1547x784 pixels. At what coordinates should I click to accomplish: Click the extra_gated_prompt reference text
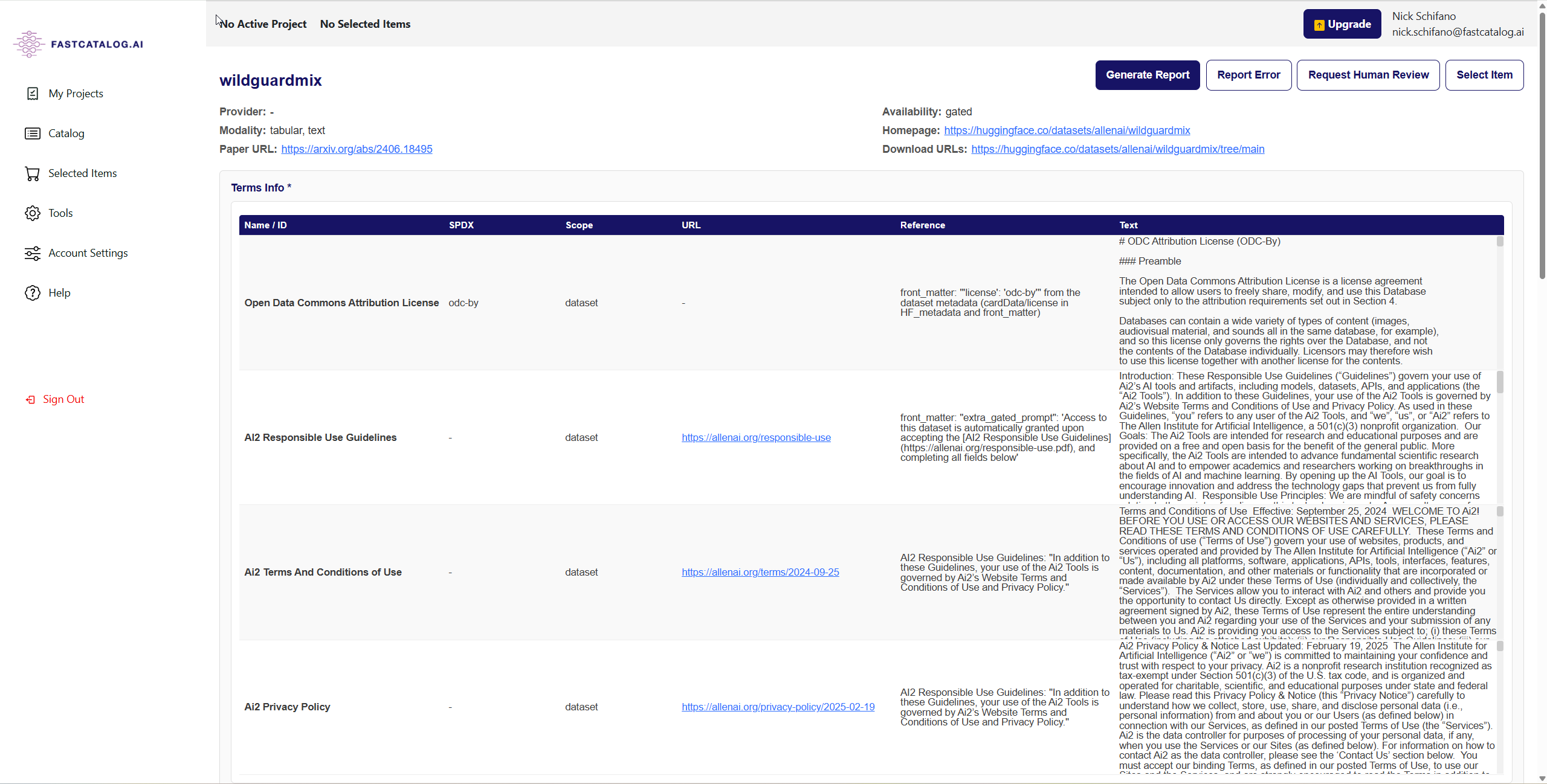[x=1006, y=437]
